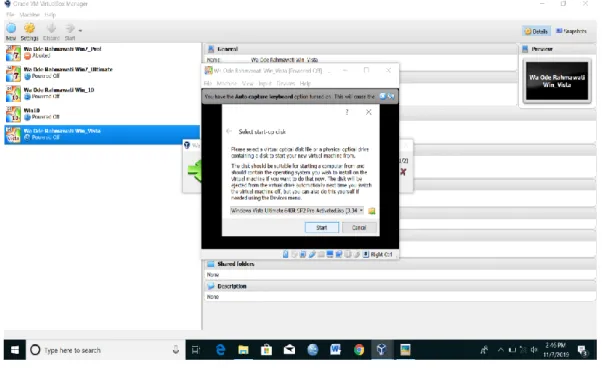The image size is (602, 371).
Task: Open Word from the taskbar
Action: pos(335,350)
